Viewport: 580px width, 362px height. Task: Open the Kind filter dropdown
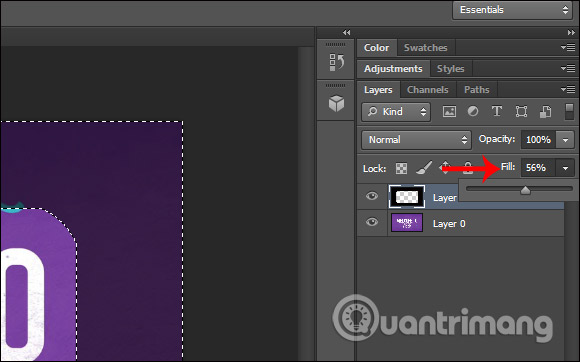click(396, 112)
